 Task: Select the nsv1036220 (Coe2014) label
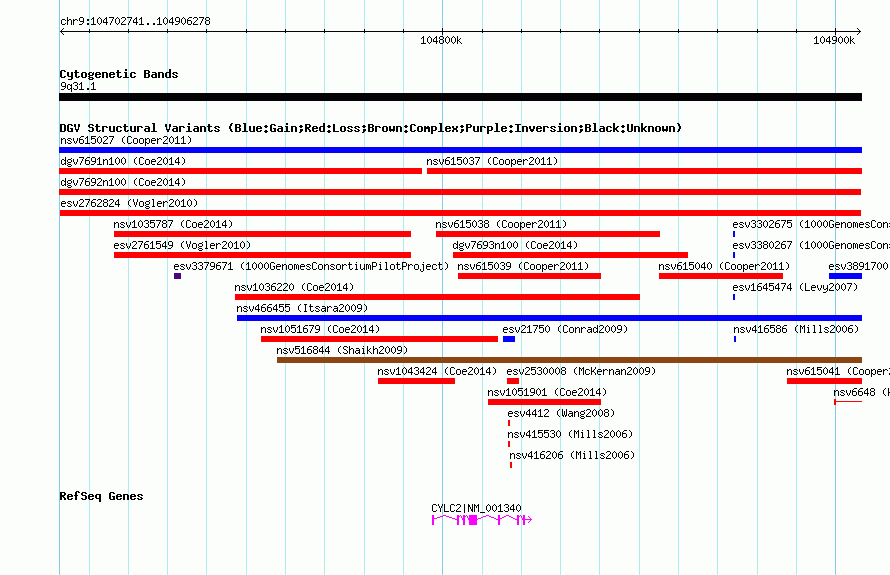294,287
